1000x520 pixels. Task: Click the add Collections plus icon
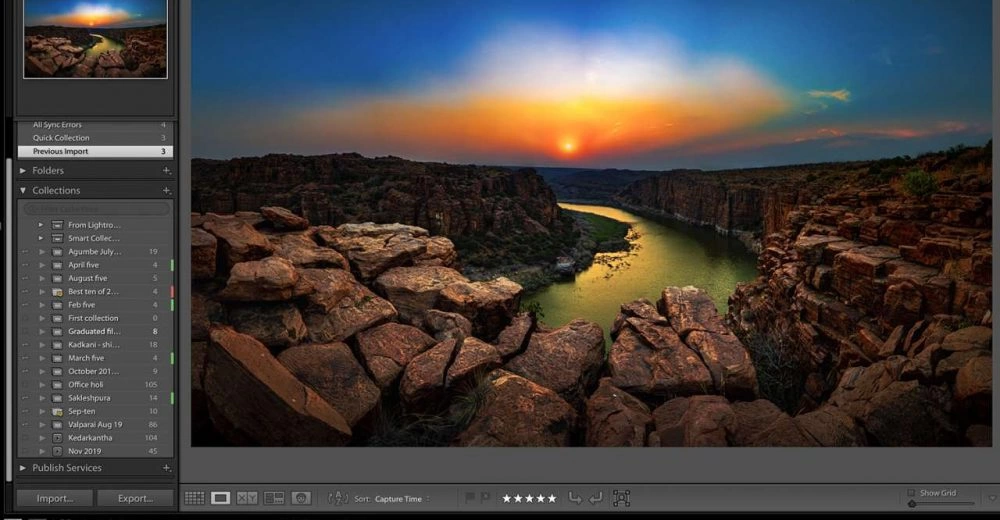167,190
